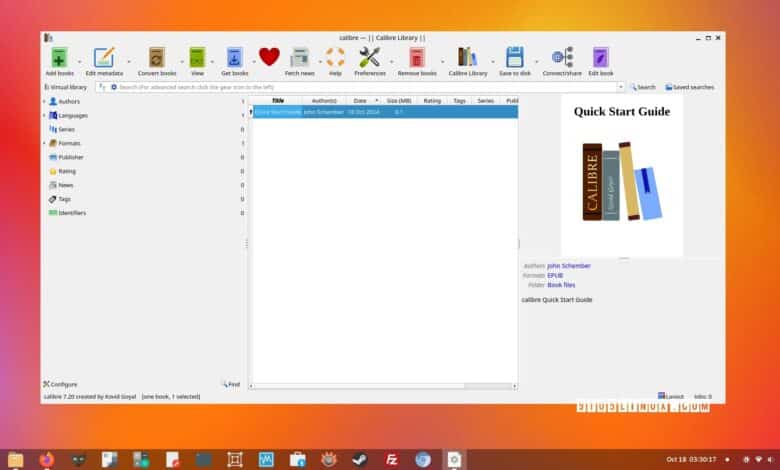Open the search box history dropdown arrow
Image resolution: width=780 pixels, height=470 pixels.
click(620, 87)
